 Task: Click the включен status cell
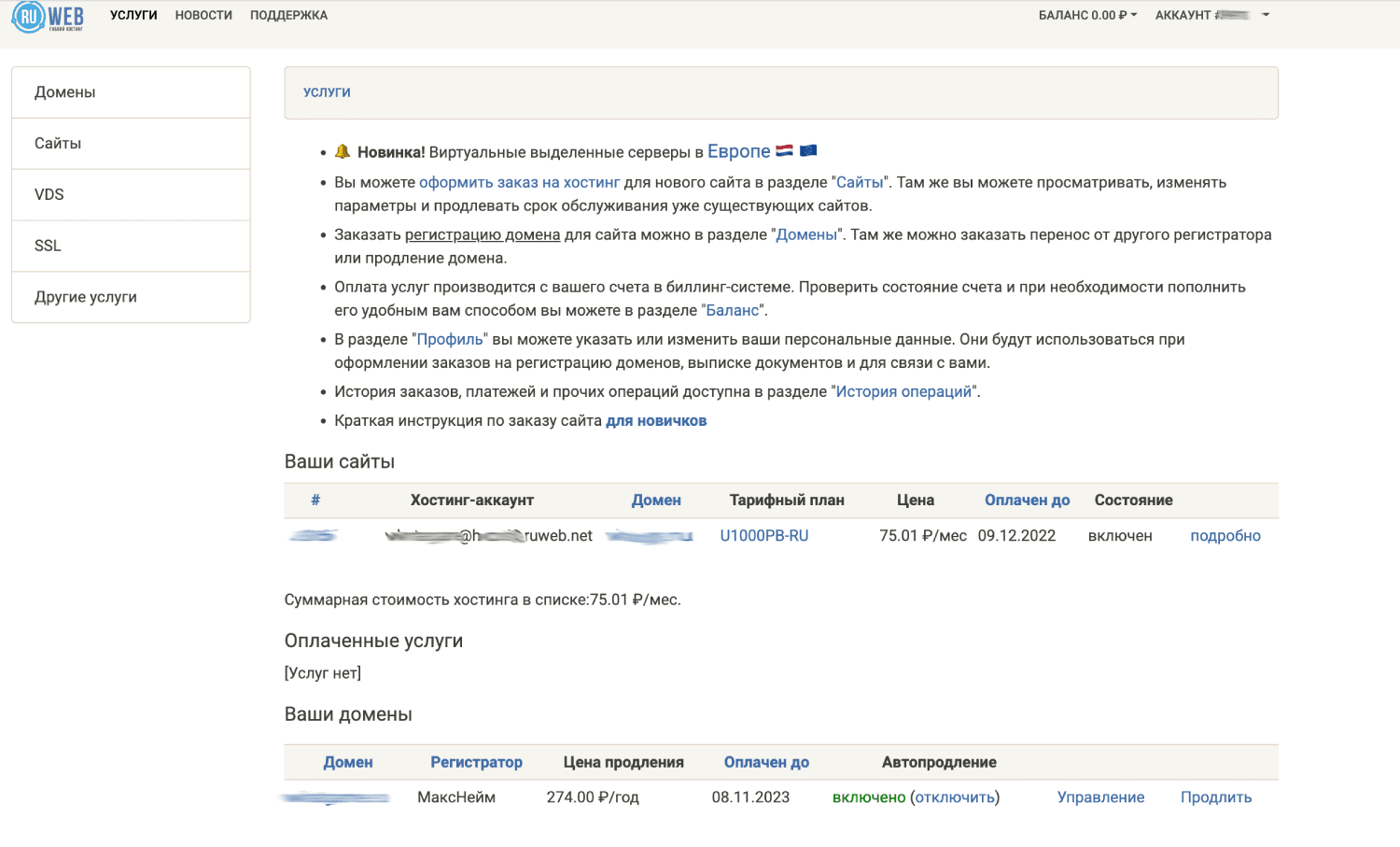coord(1120,536)
